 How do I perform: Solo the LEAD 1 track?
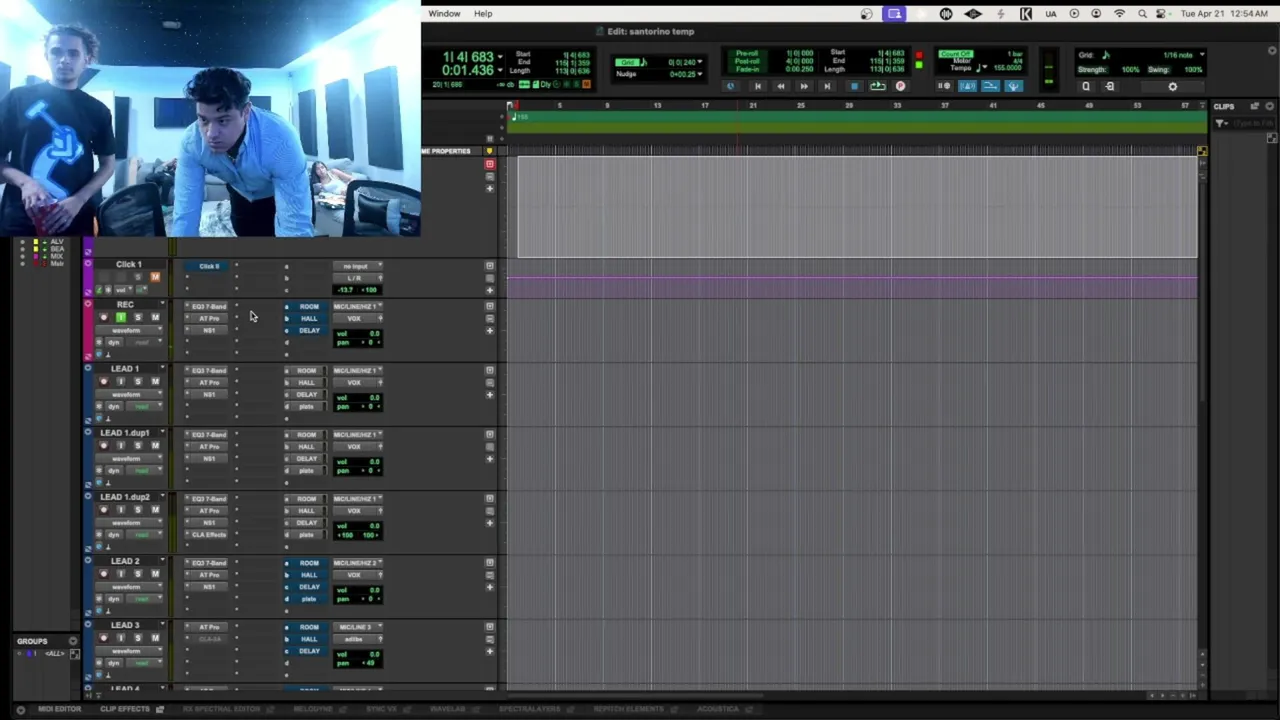point(138,382)
